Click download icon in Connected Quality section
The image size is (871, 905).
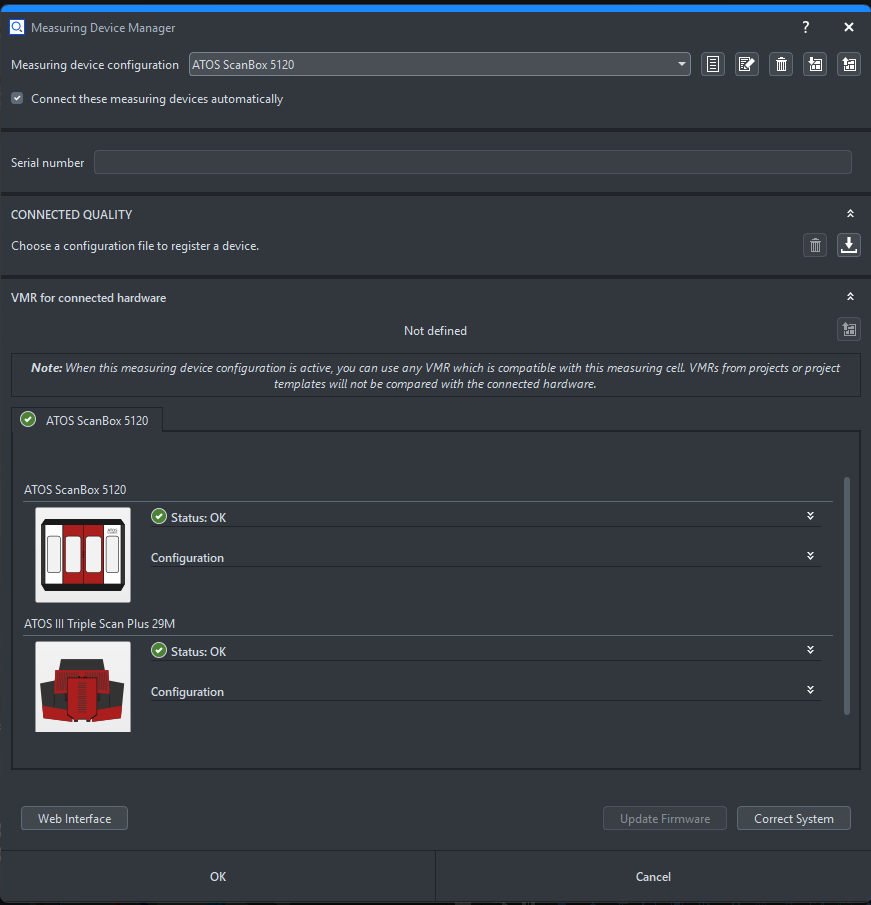[849, 245]
